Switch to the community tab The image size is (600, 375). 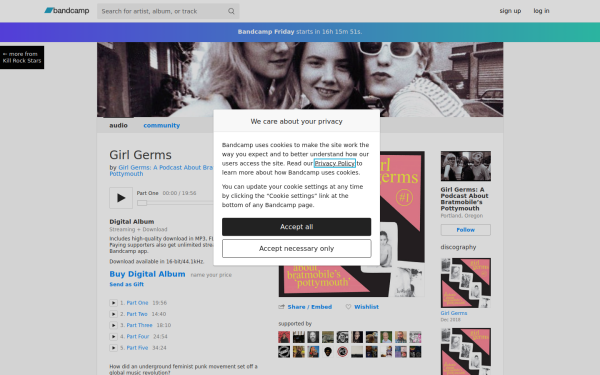161,126
